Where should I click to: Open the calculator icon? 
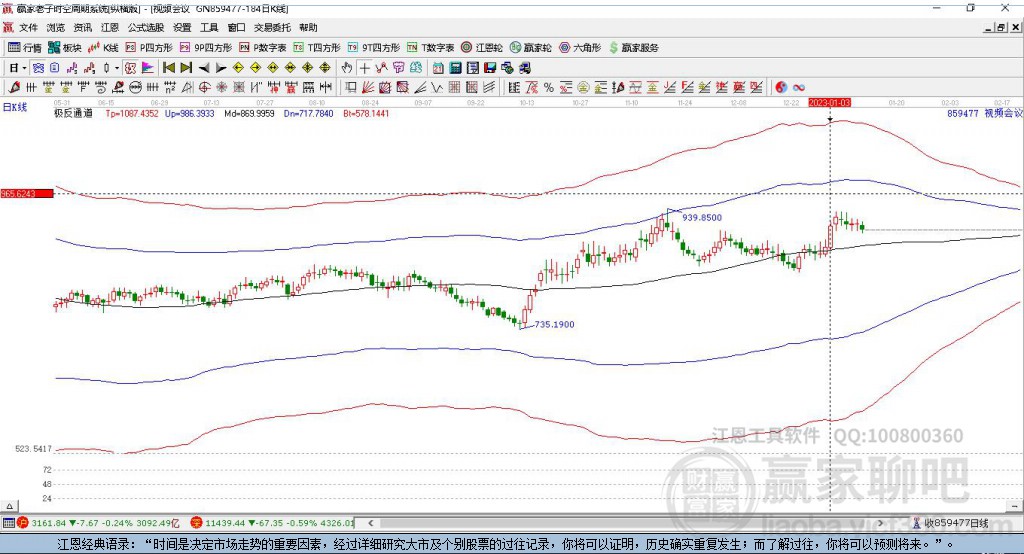click(x=455, y=68)
